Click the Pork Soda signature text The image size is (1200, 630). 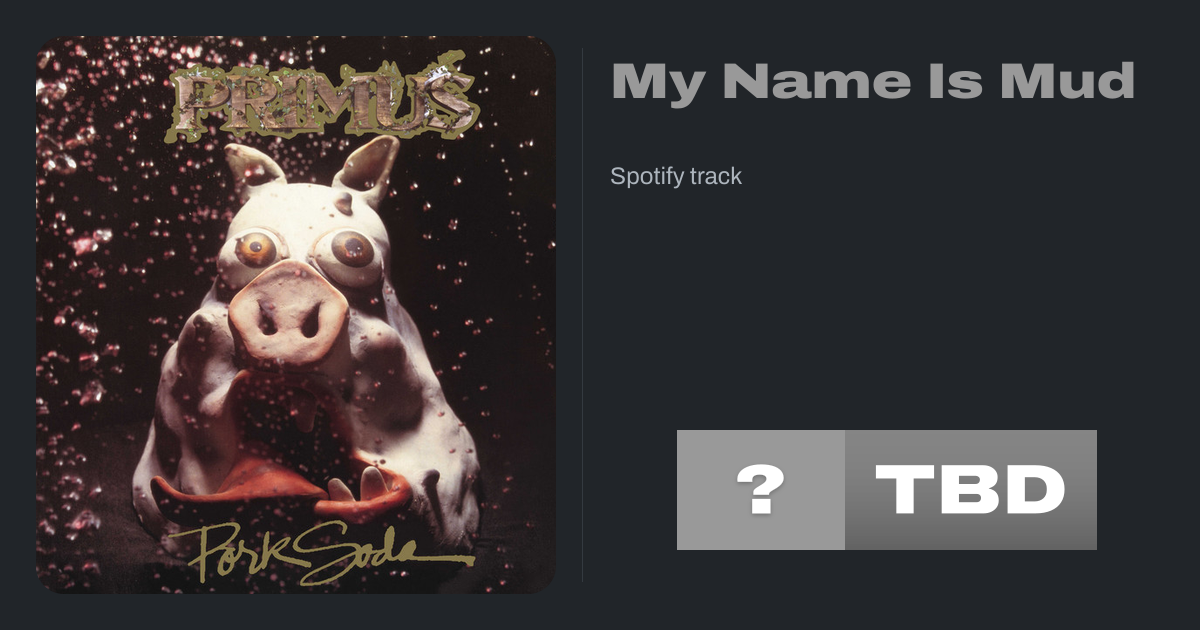point(318,550)
